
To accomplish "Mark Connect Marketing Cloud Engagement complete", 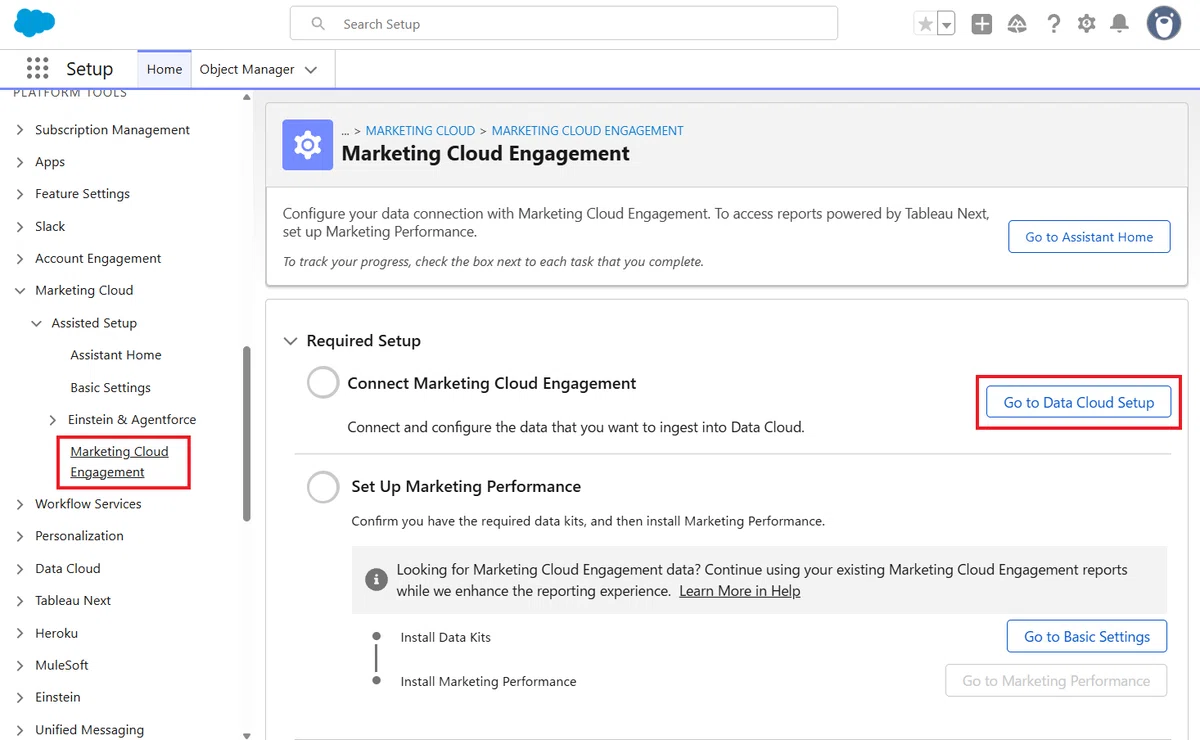I will pyautogui.click(x=323, y=382).
